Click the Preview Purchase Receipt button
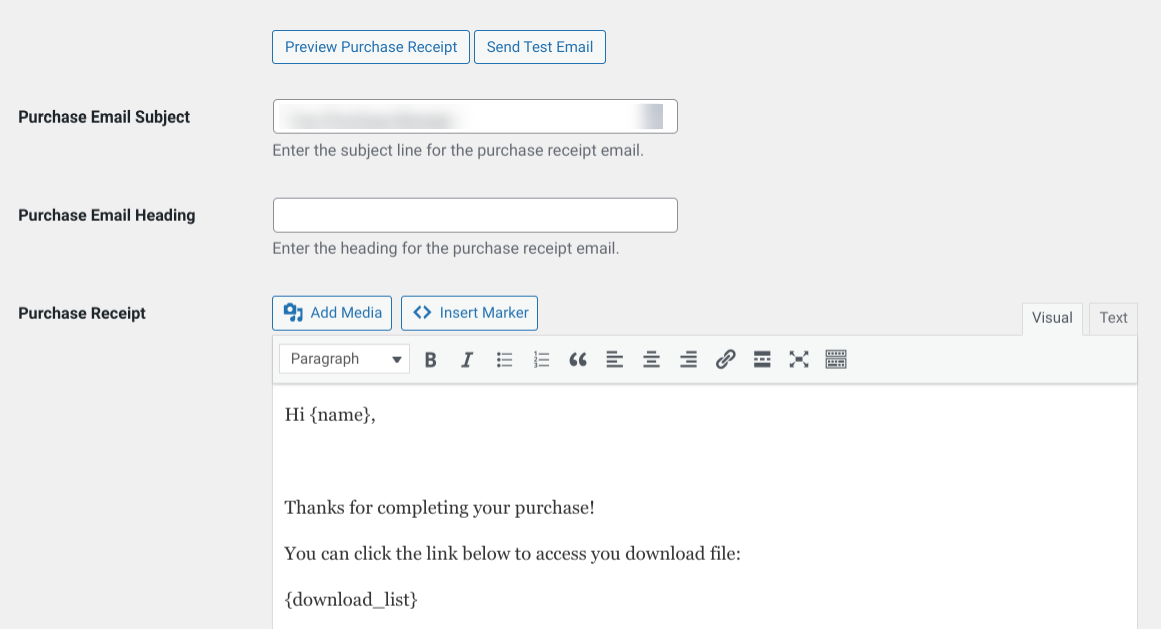The image size is (1161, 629). [370, 46]
